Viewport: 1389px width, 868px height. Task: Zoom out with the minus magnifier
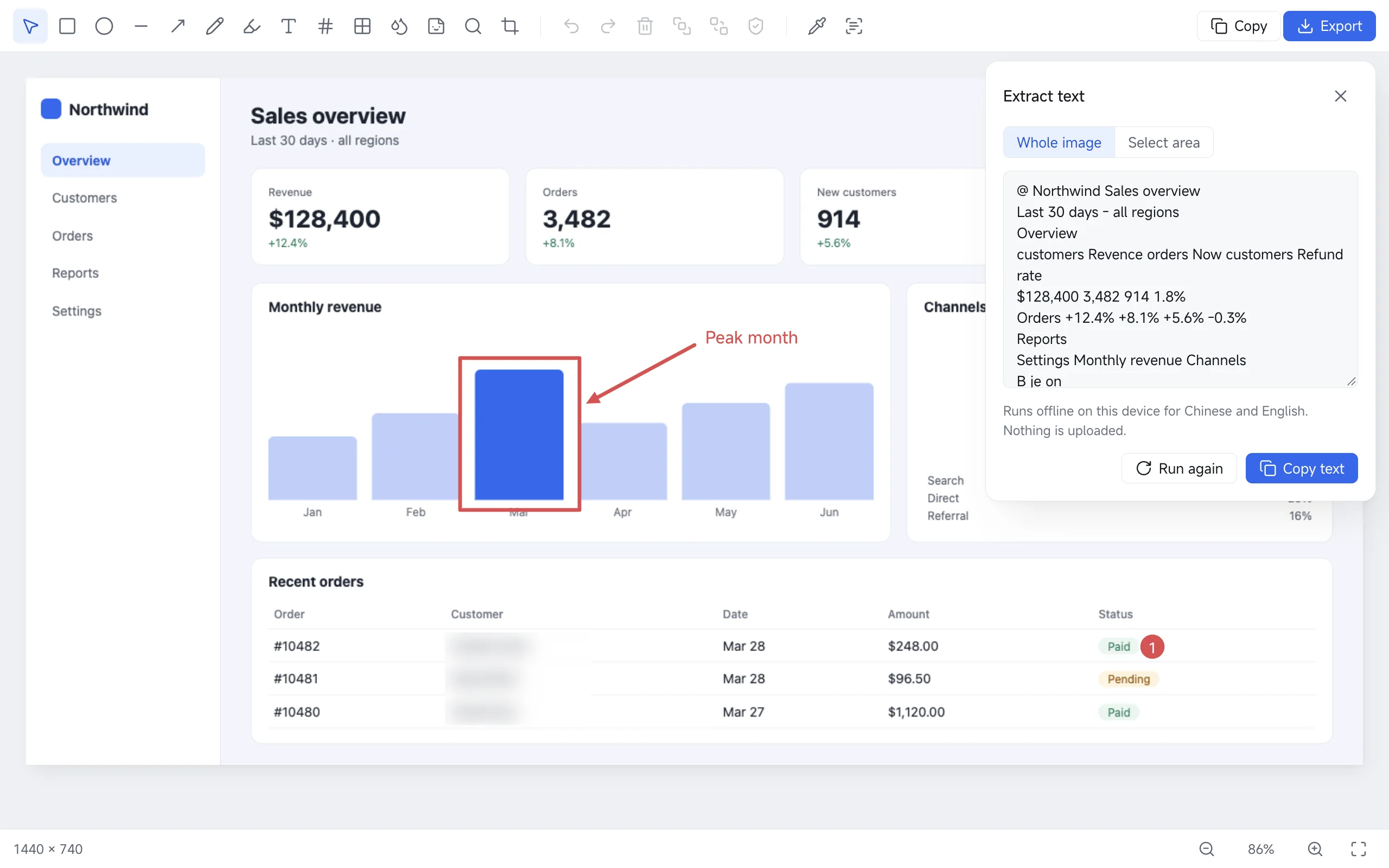pos(1207,848)
